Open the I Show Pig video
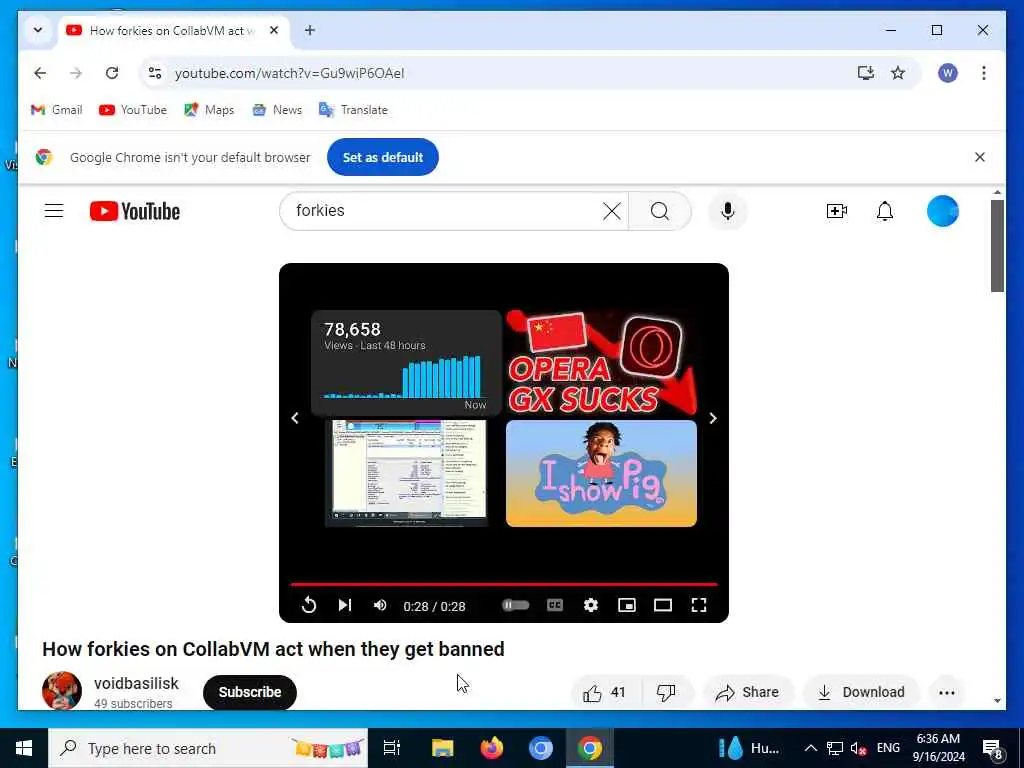This screenshot has width=1024, height=768. (601, 473)
